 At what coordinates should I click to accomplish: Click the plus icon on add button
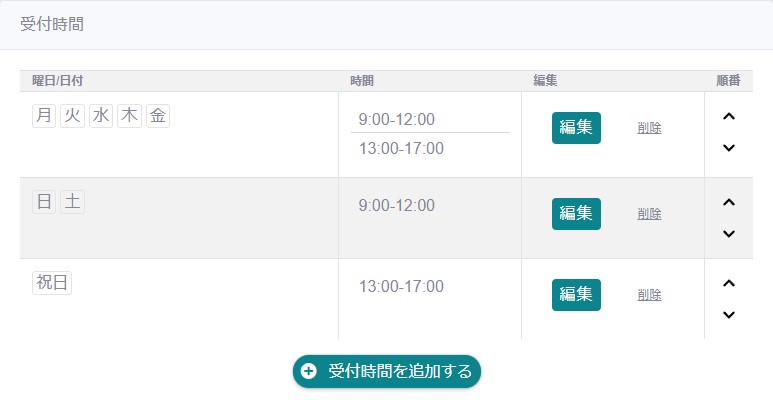(x=309, y=371)
